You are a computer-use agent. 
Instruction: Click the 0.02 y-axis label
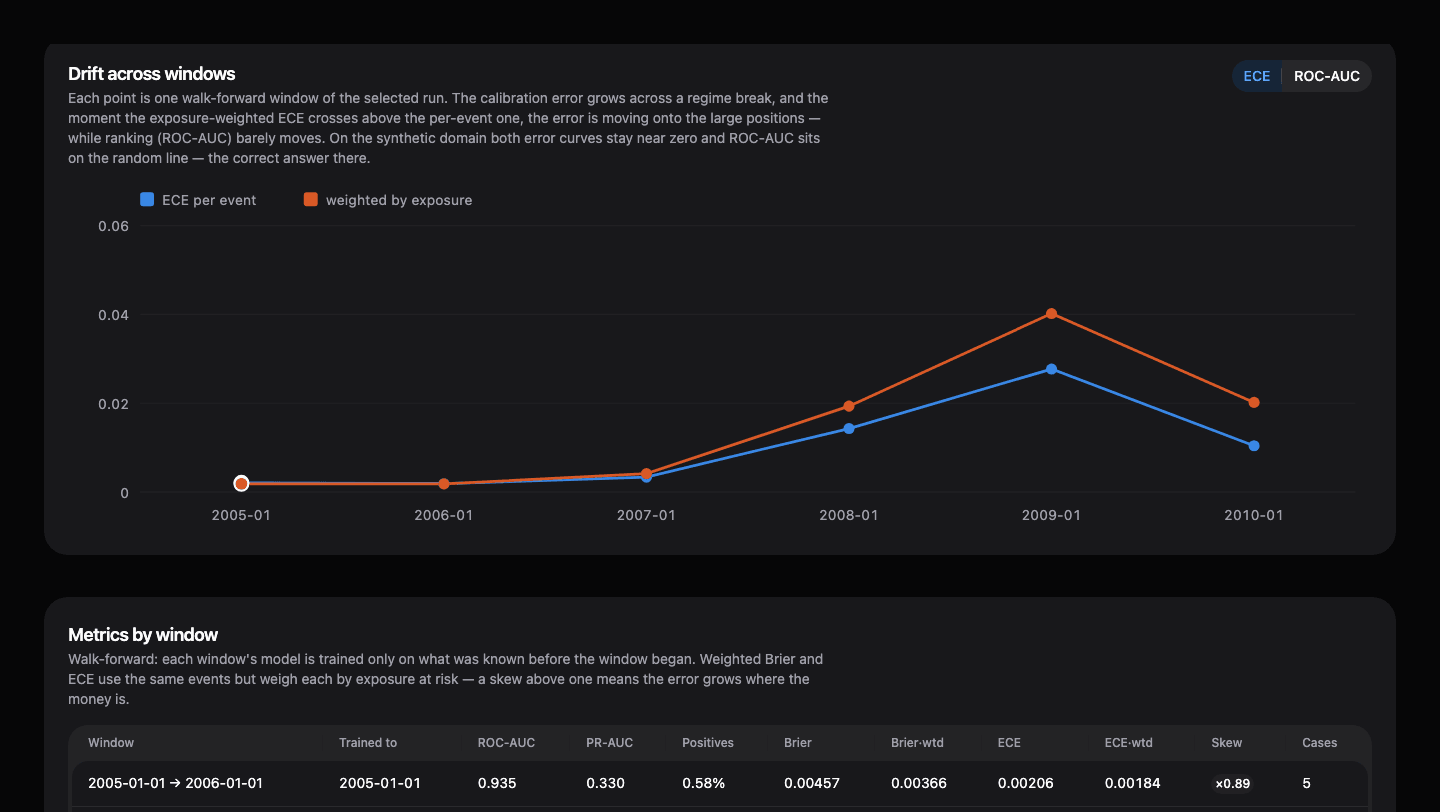pyautogui.click(x=114, y=404)
